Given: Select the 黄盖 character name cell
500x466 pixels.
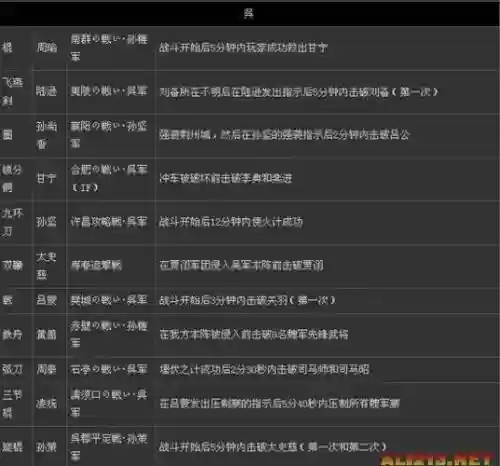Looking at the screenshot, I should point(46,334).
